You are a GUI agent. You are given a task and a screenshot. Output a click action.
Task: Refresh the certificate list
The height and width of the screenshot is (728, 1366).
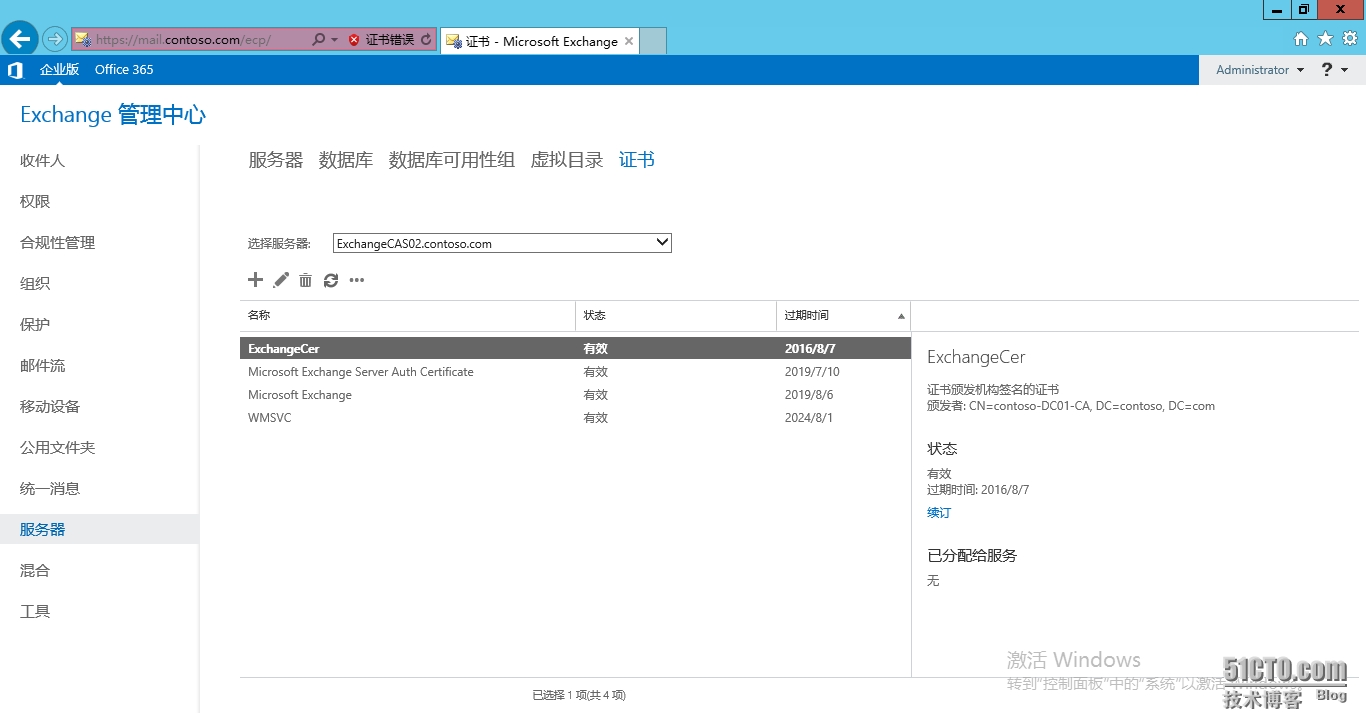(331, 280)
